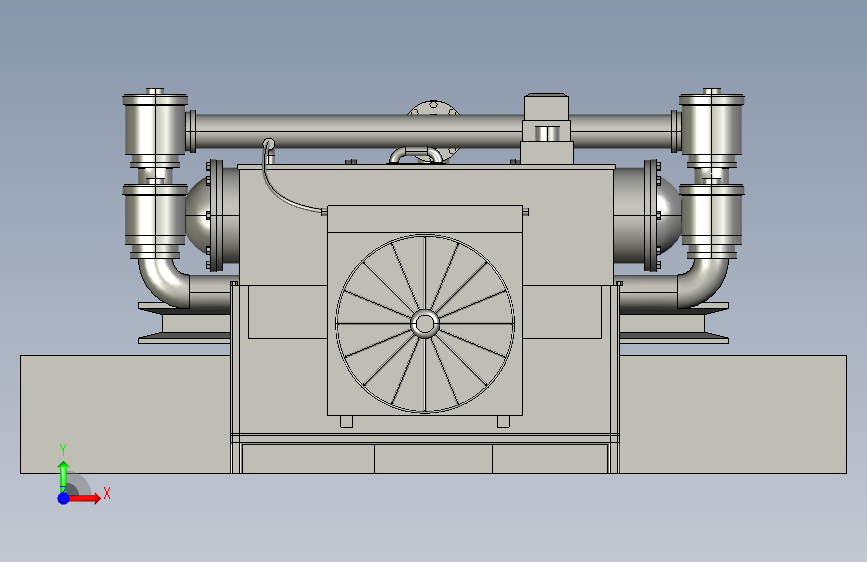This screenshot has width=867, height=562.
Task: Select the round bolted flange behind top pipe
Action: (434, 108)
